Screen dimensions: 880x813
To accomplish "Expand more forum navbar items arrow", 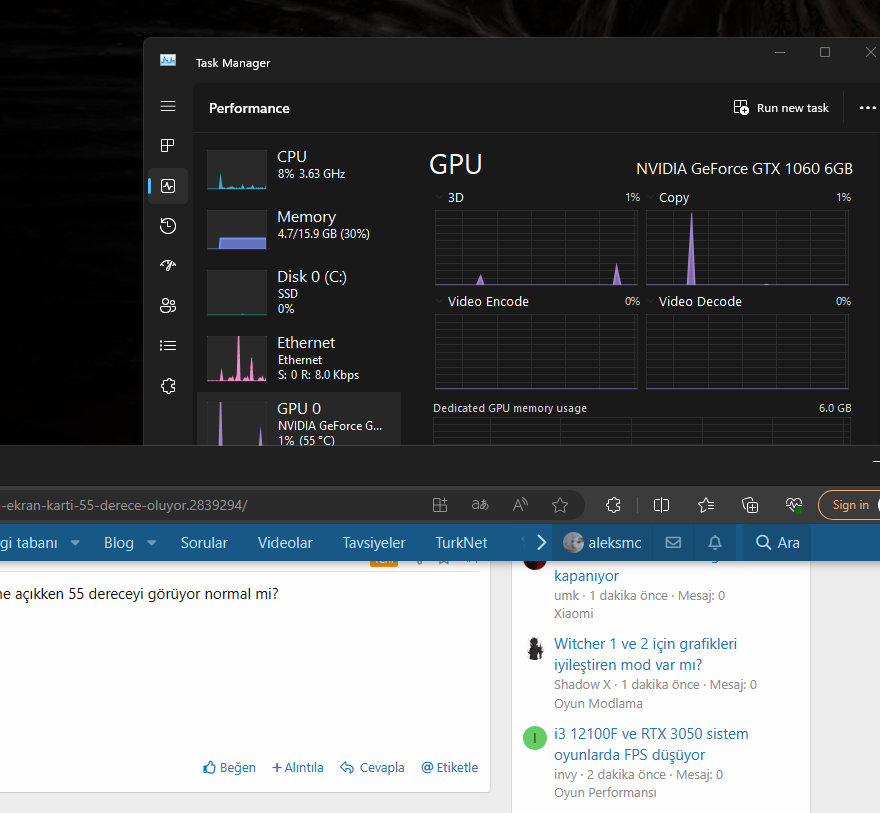I will 542,543.
